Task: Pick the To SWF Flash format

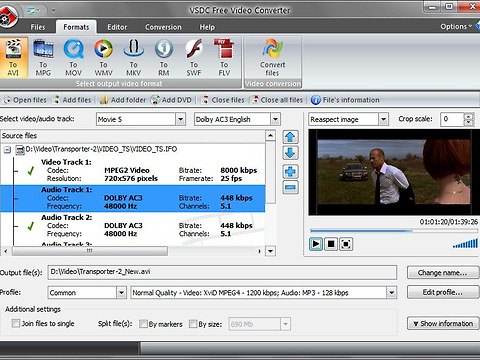Action: [194, 57]
